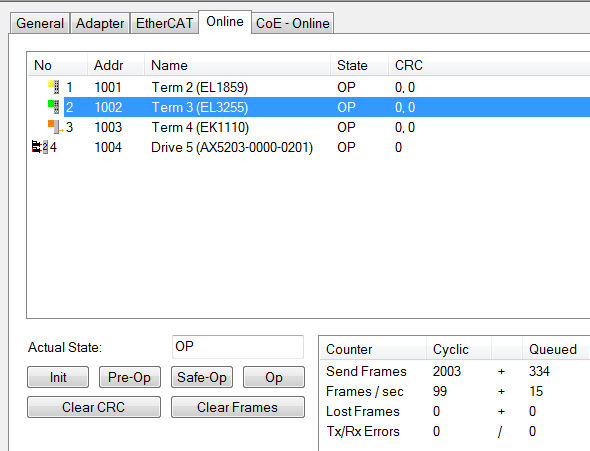The height and width of the screenshot is (451, 590).
Task: Select the row Drive 5 (AX5203-0000-0201)
Action: 309,147
